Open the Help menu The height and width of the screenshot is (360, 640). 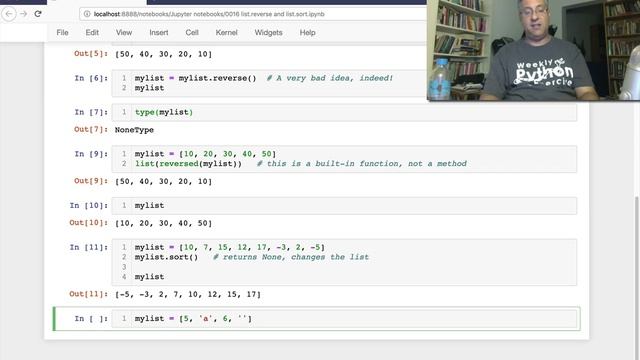pos(307,33)
